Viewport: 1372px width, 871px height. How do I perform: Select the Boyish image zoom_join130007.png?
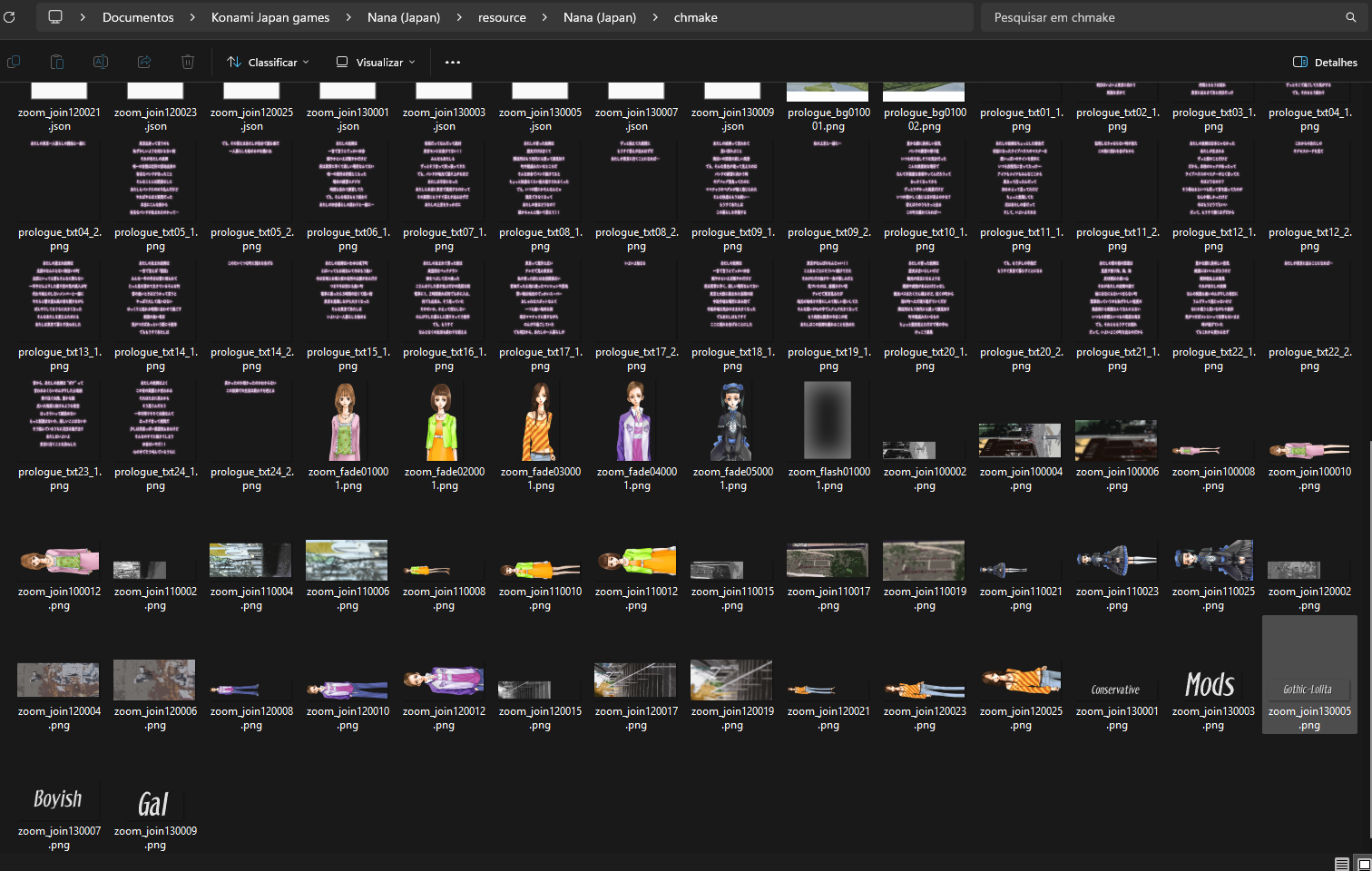pyautogui.click(x=58, y=798)
